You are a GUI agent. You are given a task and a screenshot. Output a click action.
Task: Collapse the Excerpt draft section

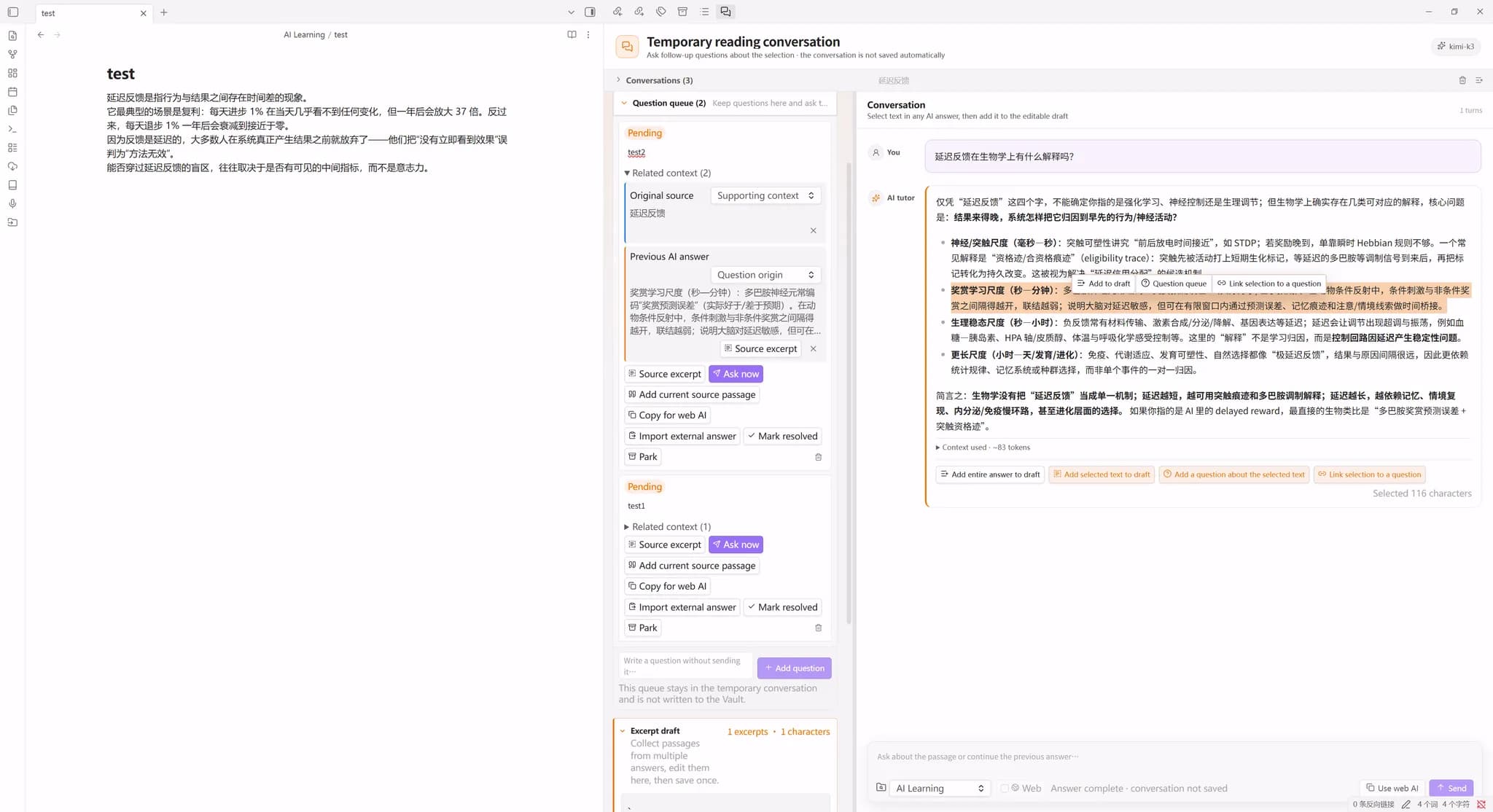[x=623, y=731]
